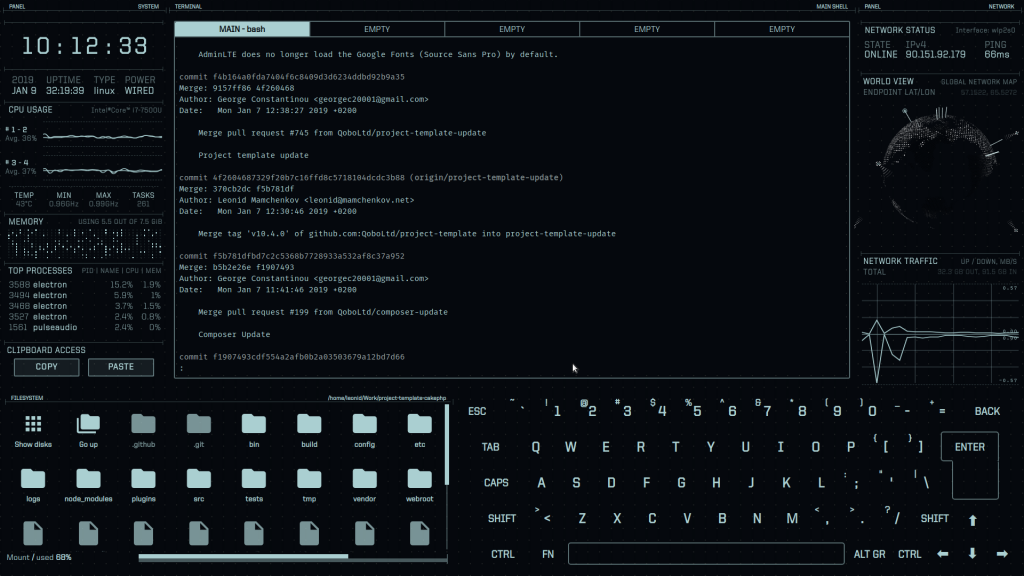Click the 'Composer Update' commit message

click(234, 334)
